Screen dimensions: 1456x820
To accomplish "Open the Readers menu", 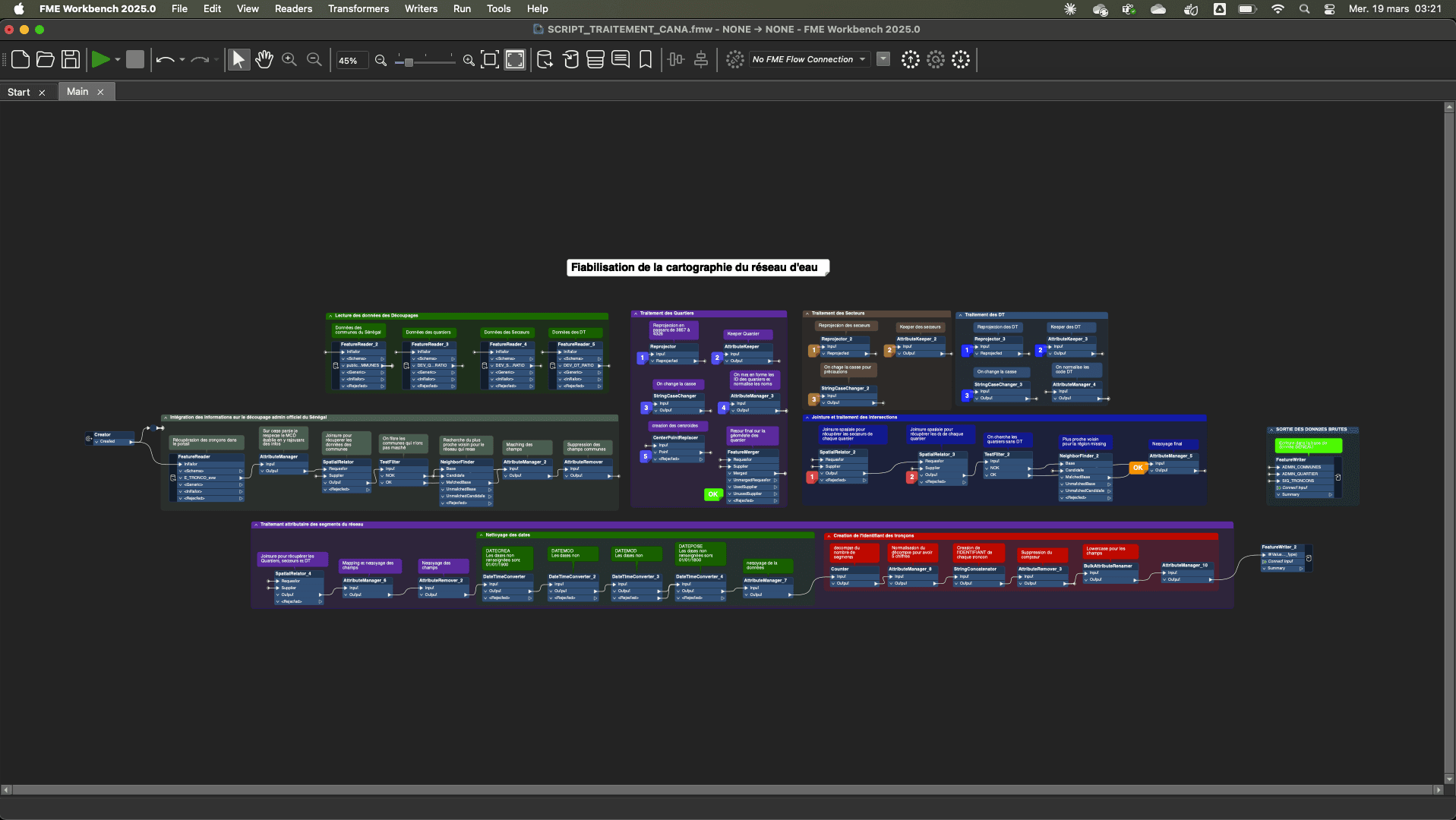I will coord(293,8).
